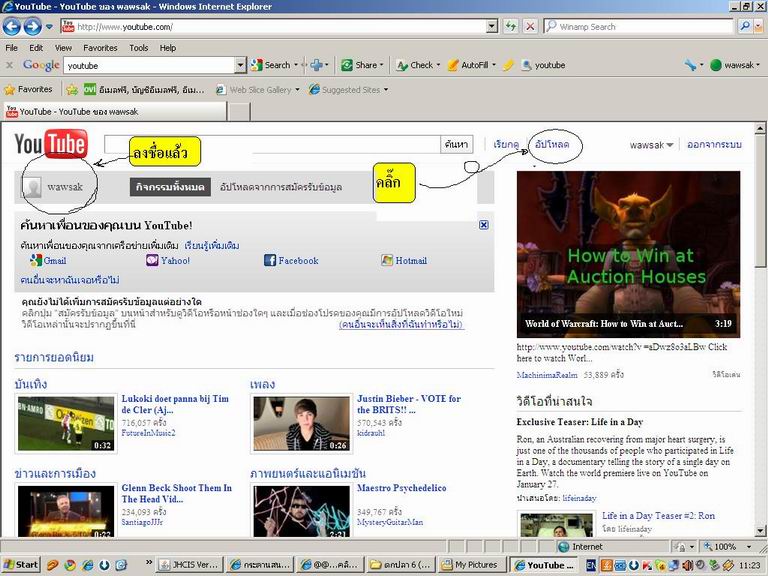Expand the wawsak Google toolbar account menu
Screen dimensions: 768x576
(x=735, y=65)
